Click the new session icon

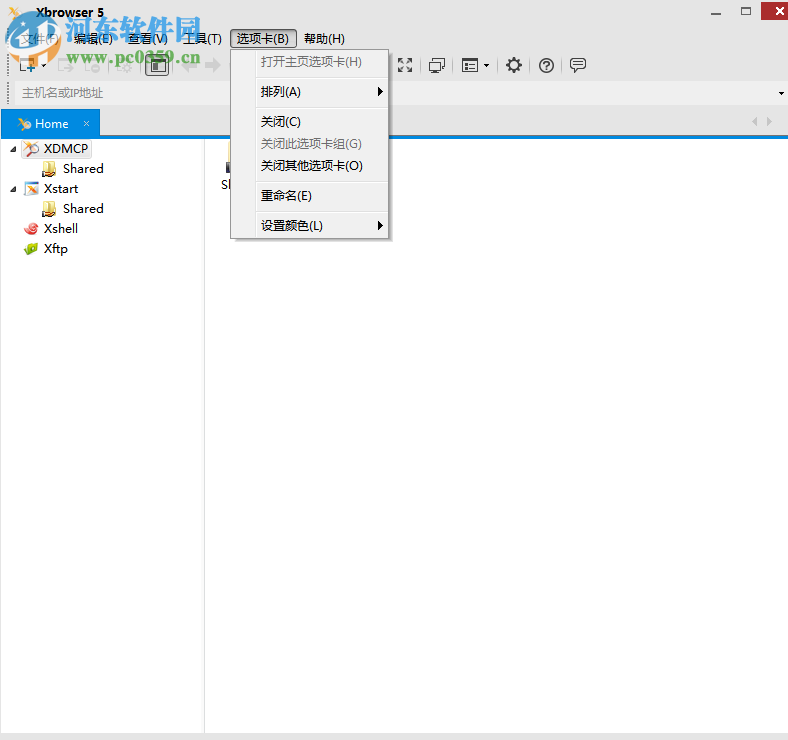click(x=27, y=65)
